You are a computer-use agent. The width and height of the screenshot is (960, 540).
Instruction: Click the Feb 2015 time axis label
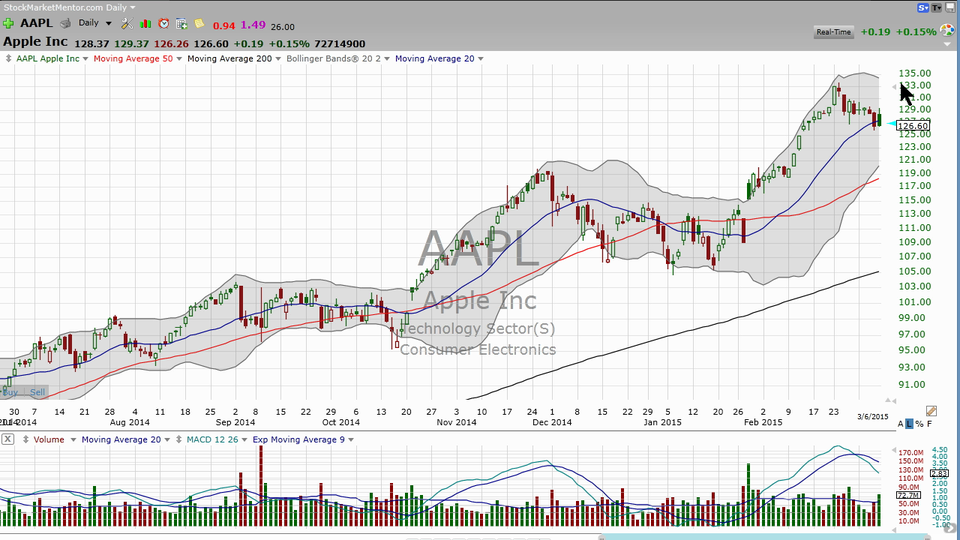(x=763, y=422)
